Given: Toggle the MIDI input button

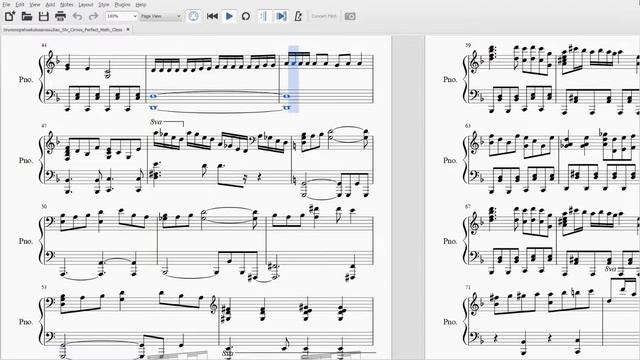Looking at the screenshot, I should pos(193,16).
